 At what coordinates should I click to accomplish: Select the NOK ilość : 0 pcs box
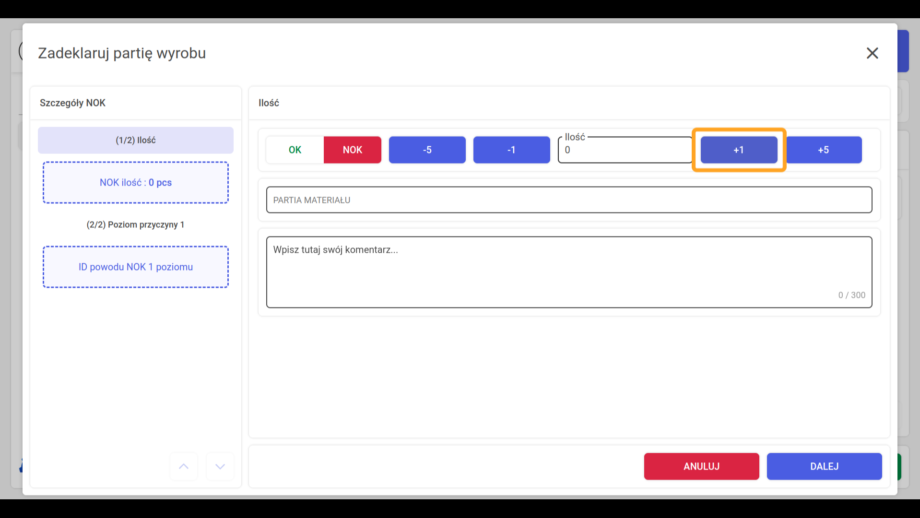coord(136,182)
